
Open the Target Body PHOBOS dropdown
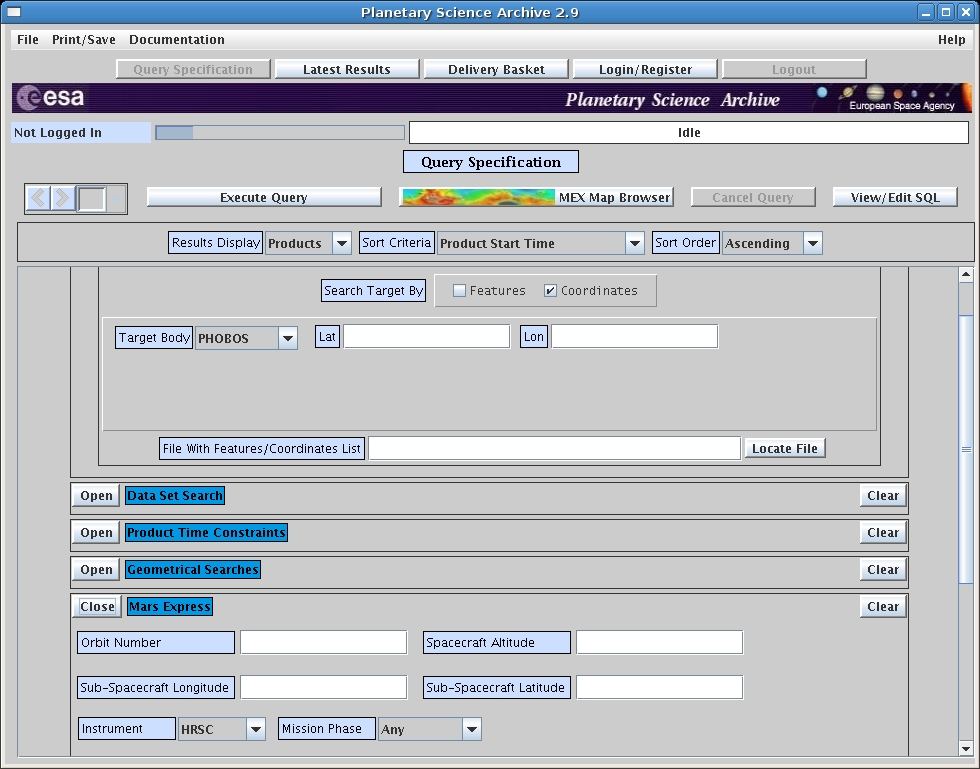coord(288,338)
